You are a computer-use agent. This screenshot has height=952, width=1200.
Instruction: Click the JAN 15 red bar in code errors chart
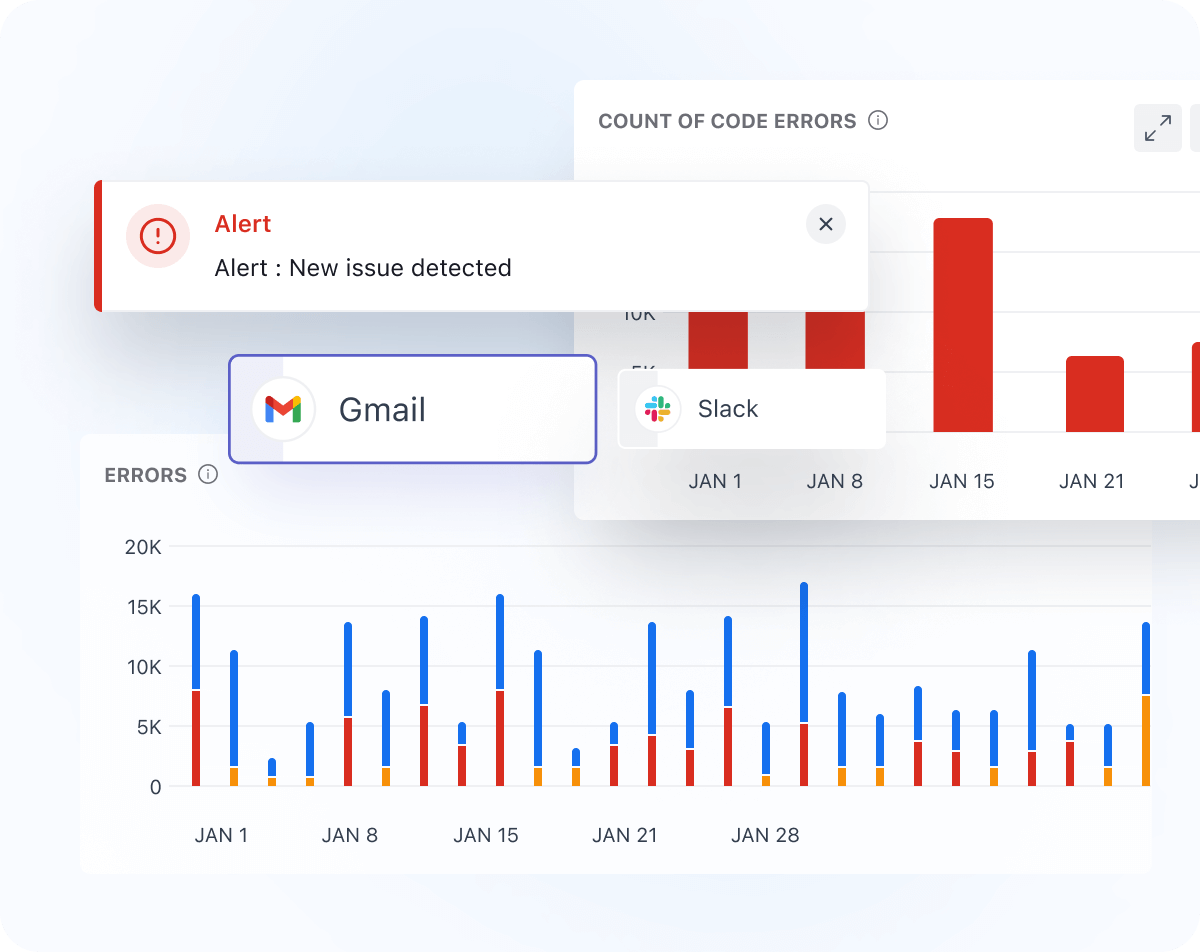point(963,325)
